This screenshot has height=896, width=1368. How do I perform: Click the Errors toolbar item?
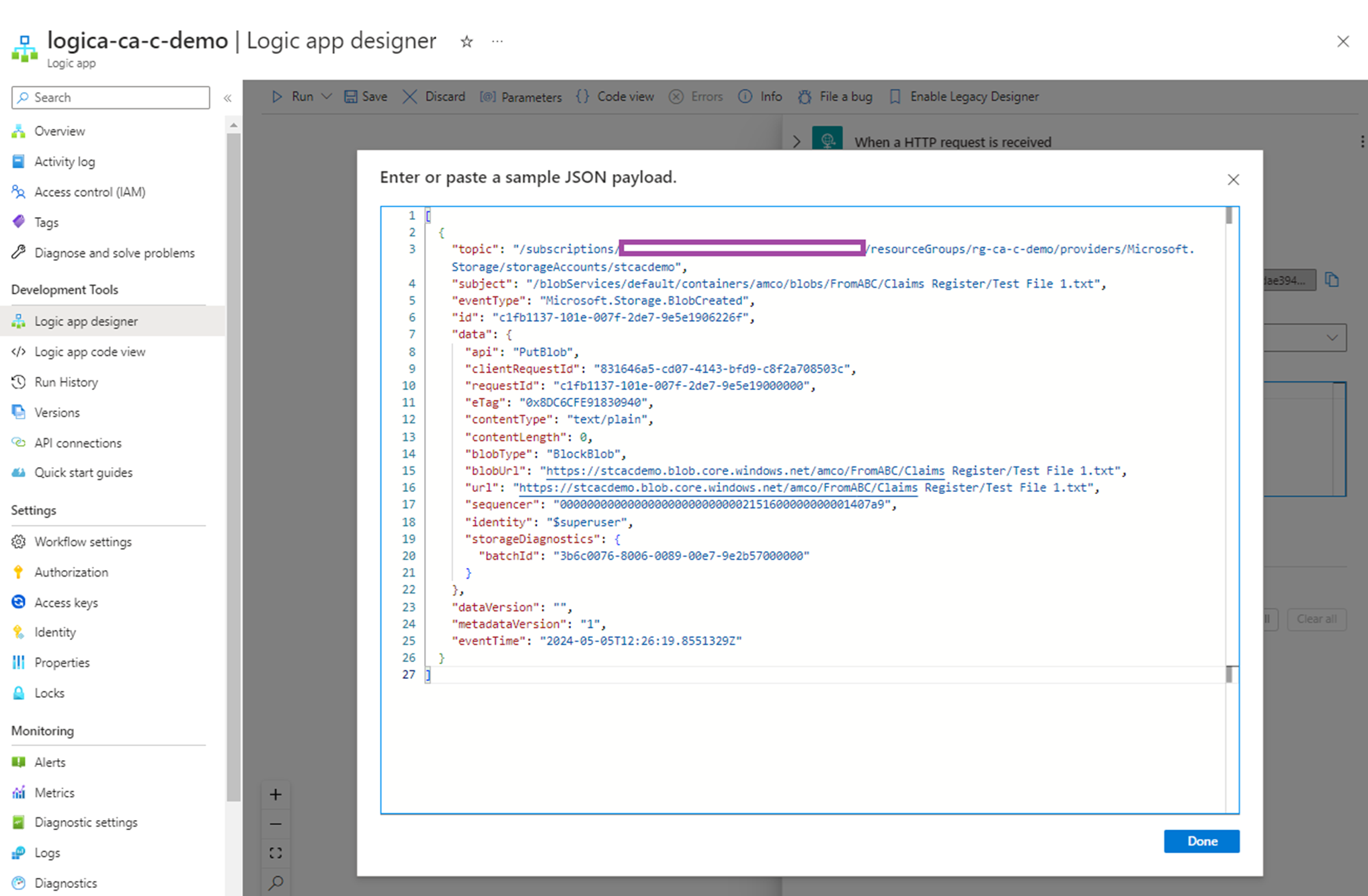coord(696,97)
